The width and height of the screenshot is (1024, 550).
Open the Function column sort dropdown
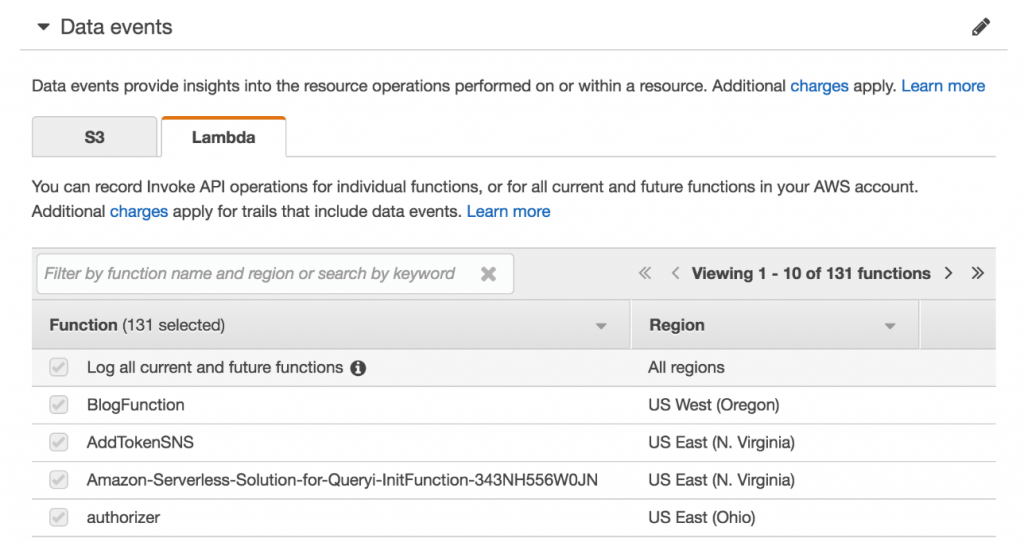tap(601, 326)
